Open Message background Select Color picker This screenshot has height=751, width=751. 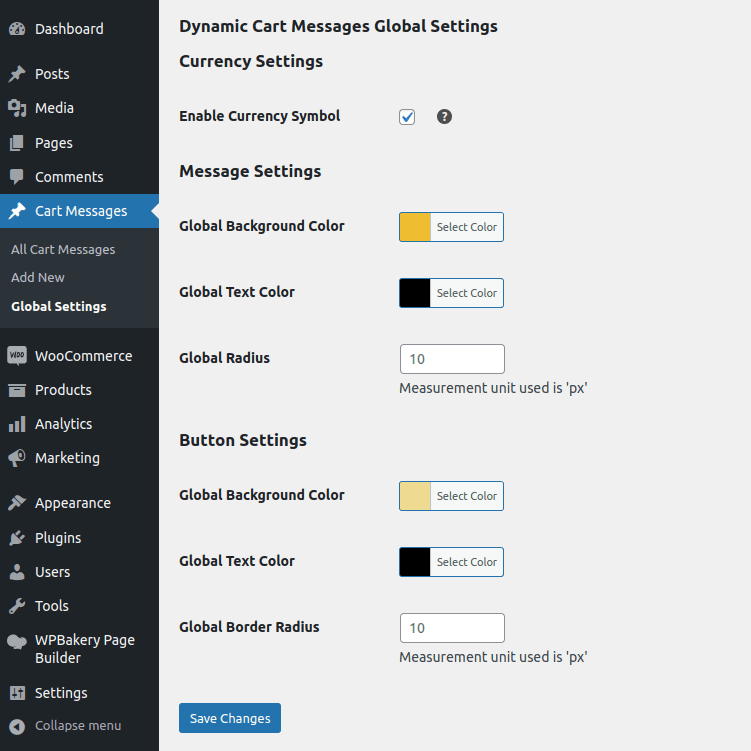point(466,227)
